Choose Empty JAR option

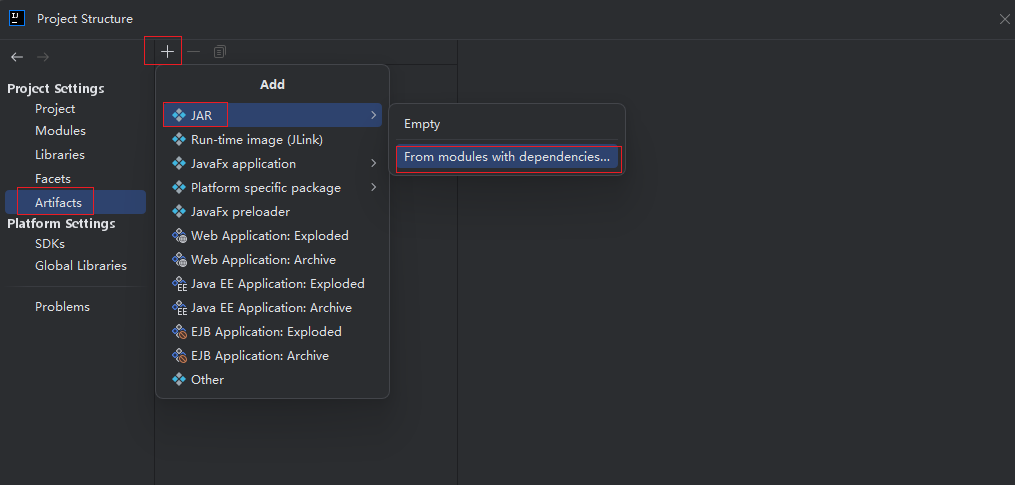(x=507, y=124)
